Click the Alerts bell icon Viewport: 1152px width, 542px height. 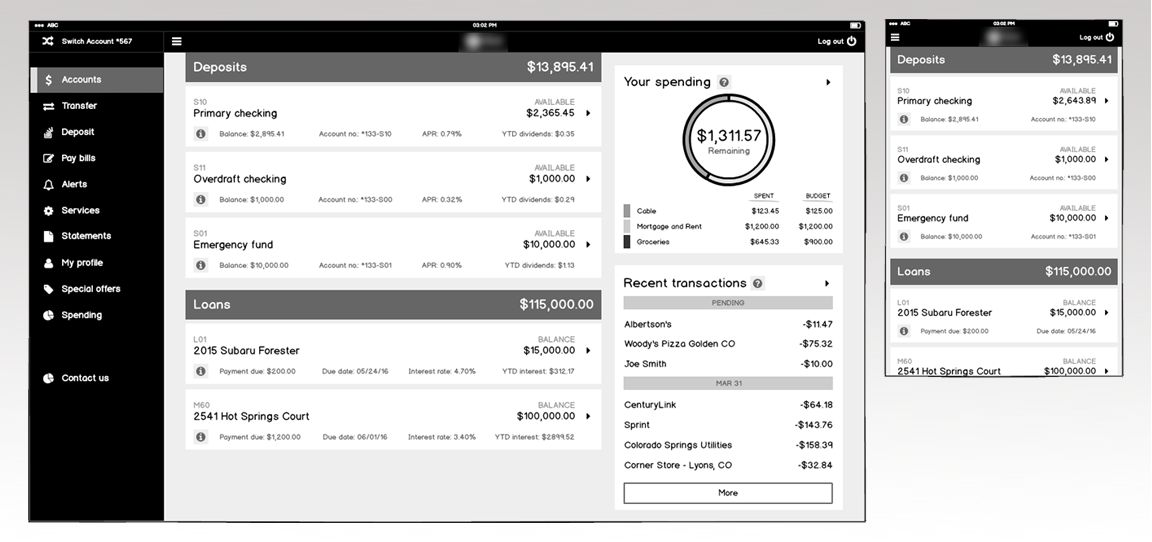48,184
